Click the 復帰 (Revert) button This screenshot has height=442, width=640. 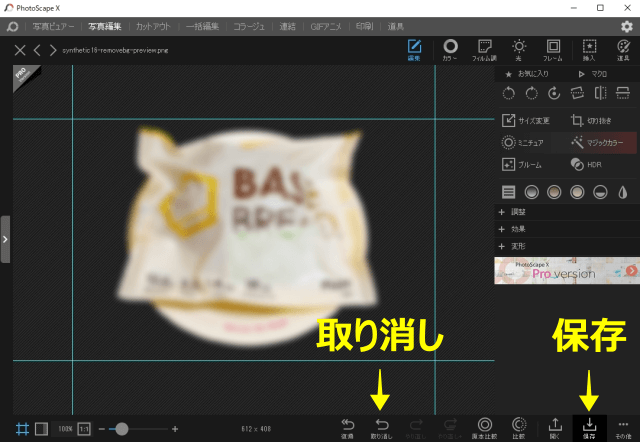tap(347, 429)
